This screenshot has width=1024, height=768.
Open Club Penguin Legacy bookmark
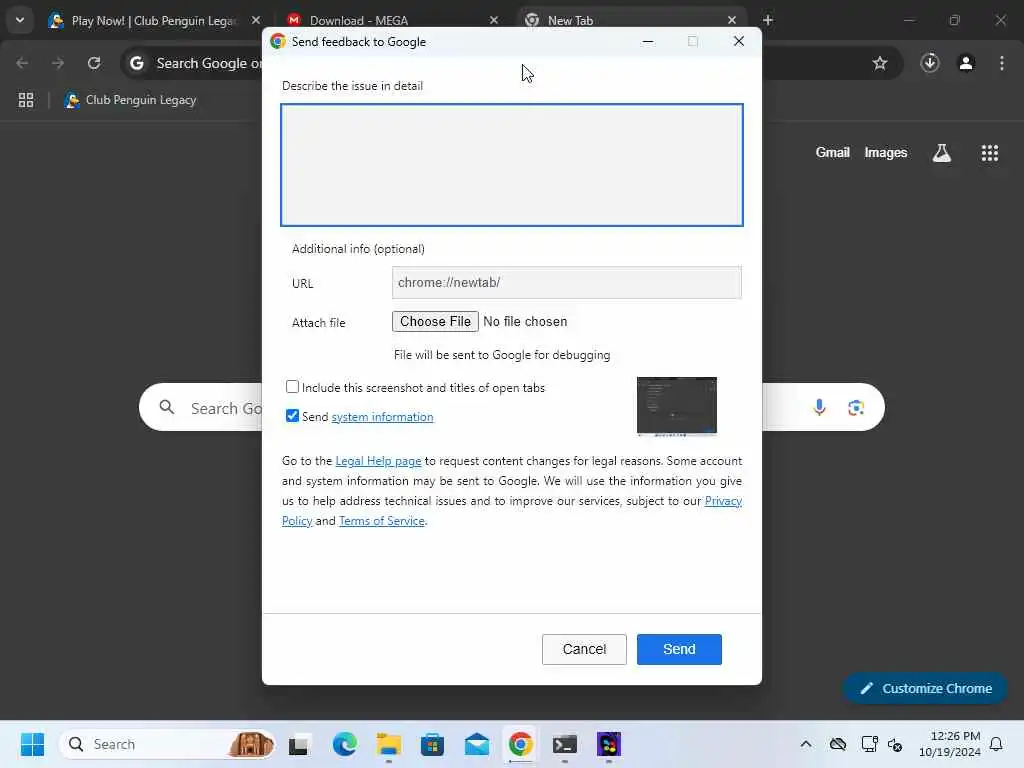click(x=131, y=100)
